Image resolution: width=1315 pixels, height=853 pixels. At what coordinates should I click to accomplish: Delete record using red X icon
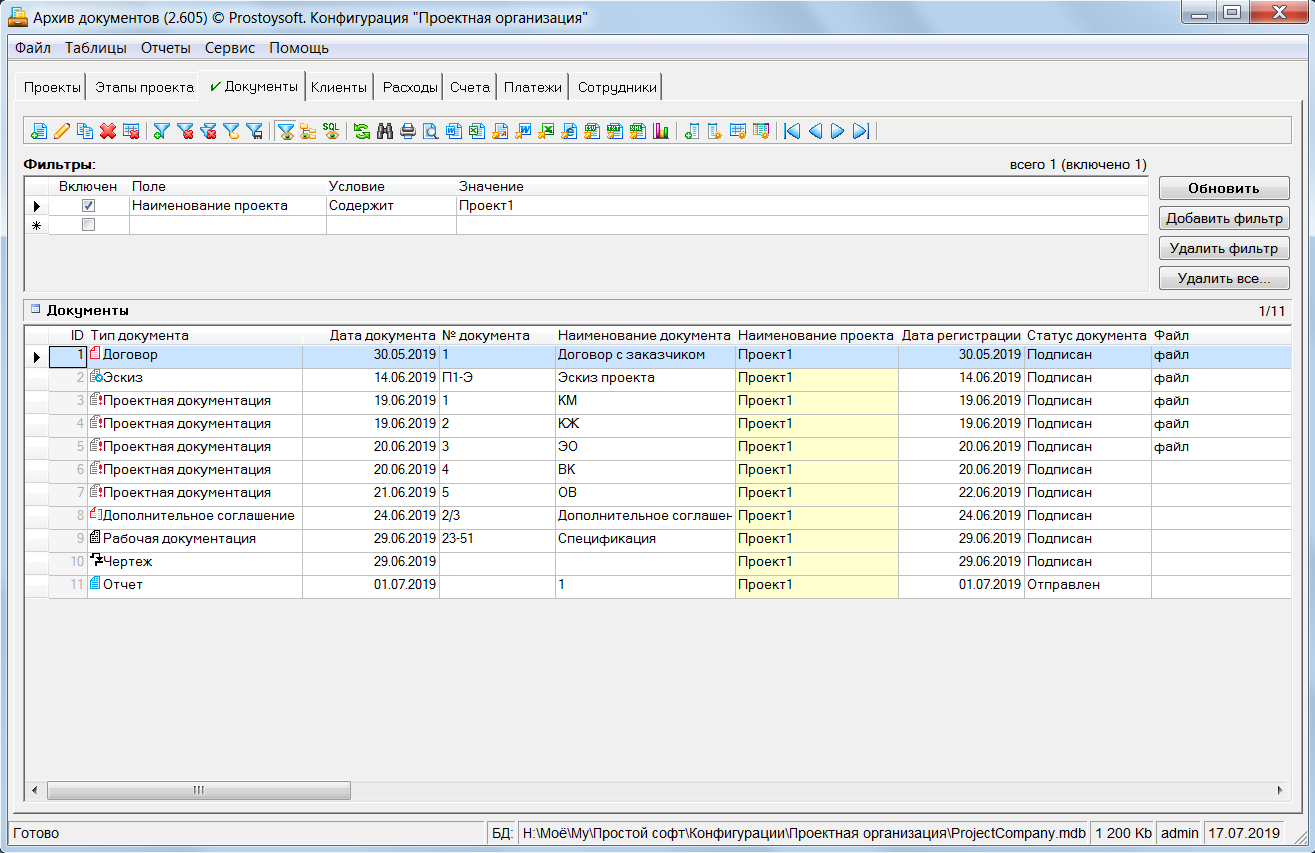107,131
